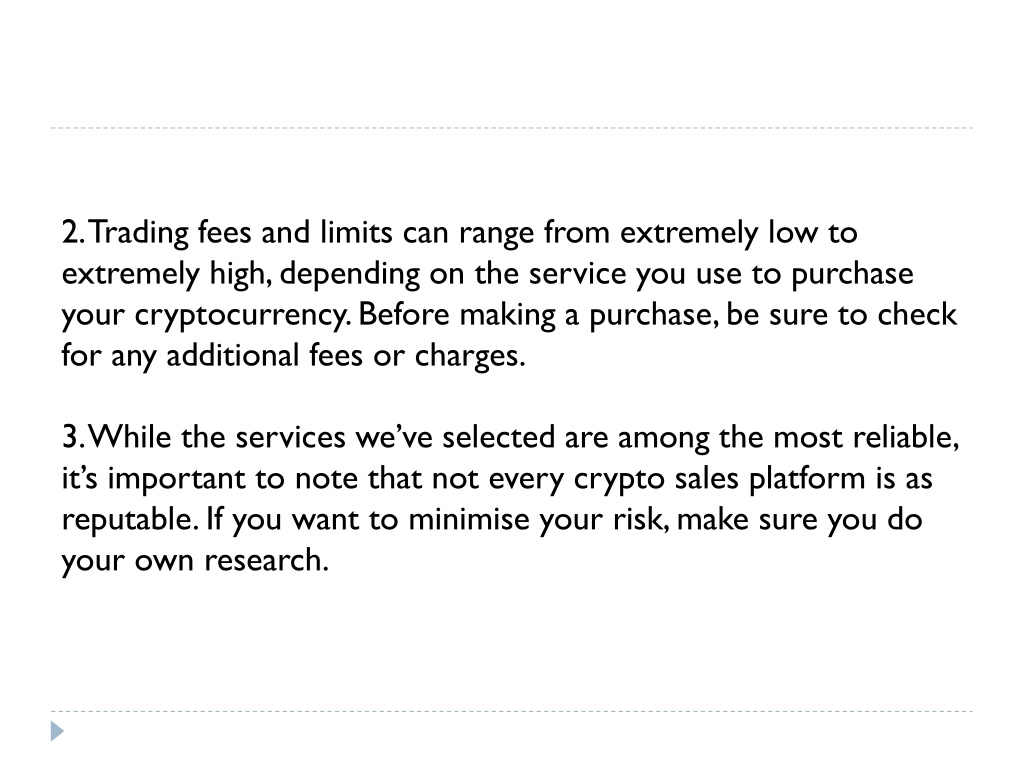Screen dimensions: 1024x768
Task: Click the blue triangle arrow icon
Action: point(57,731)
